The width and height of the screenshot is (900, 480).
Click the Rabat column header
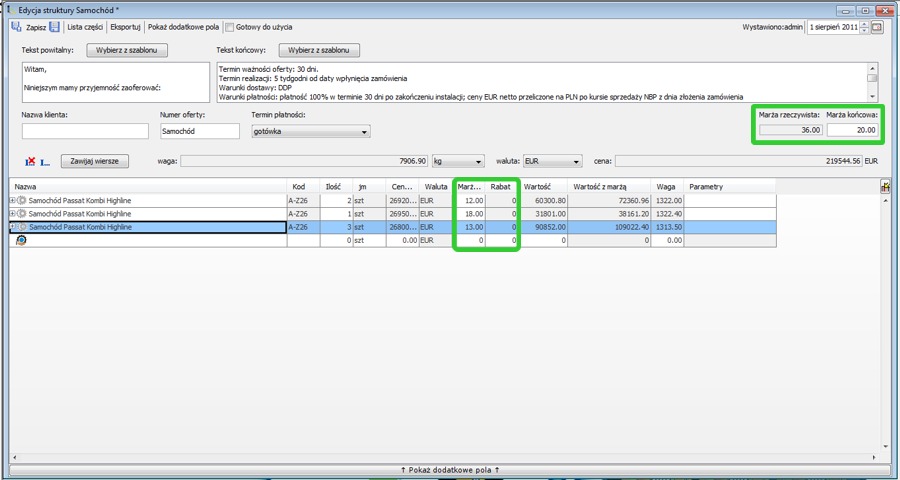click(502, 187)
